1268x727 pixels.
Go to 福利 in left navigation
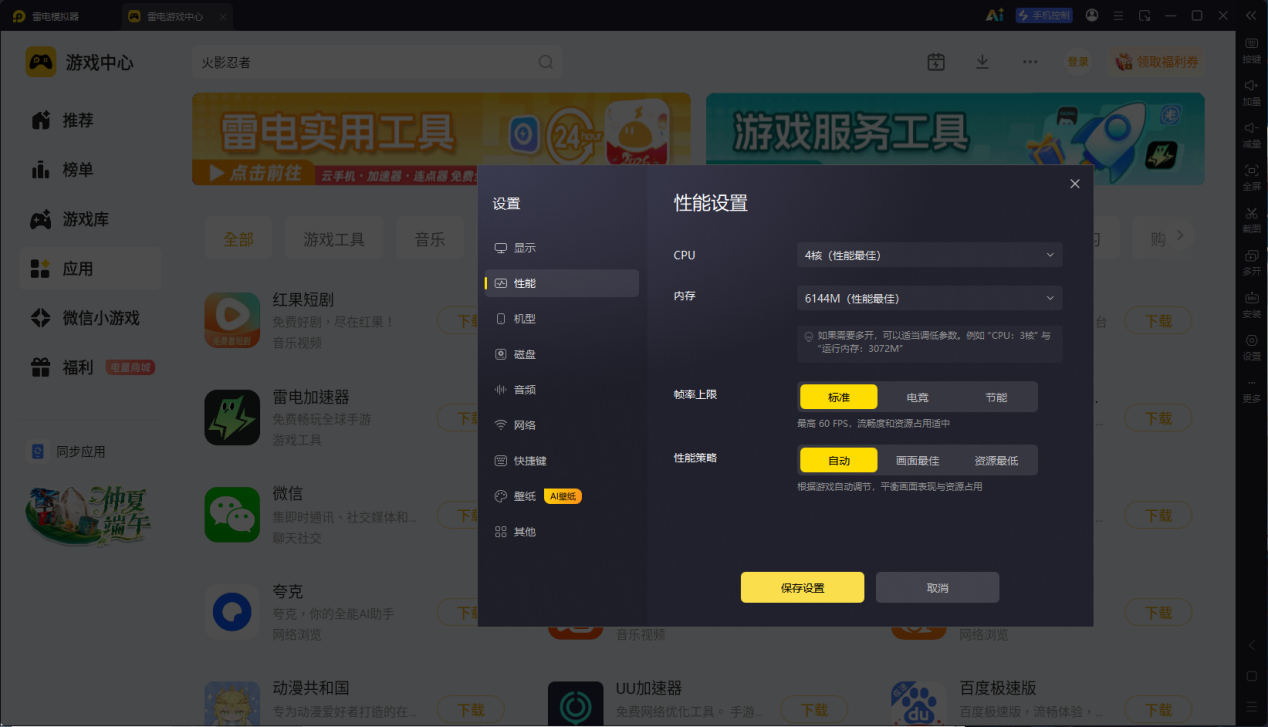tap(90, 368)
